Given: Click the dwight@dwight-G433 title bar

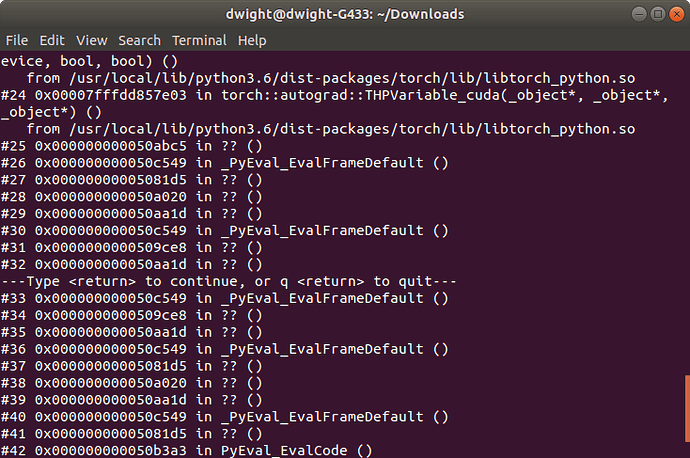Looking at the screenshot, I should 344,13.
